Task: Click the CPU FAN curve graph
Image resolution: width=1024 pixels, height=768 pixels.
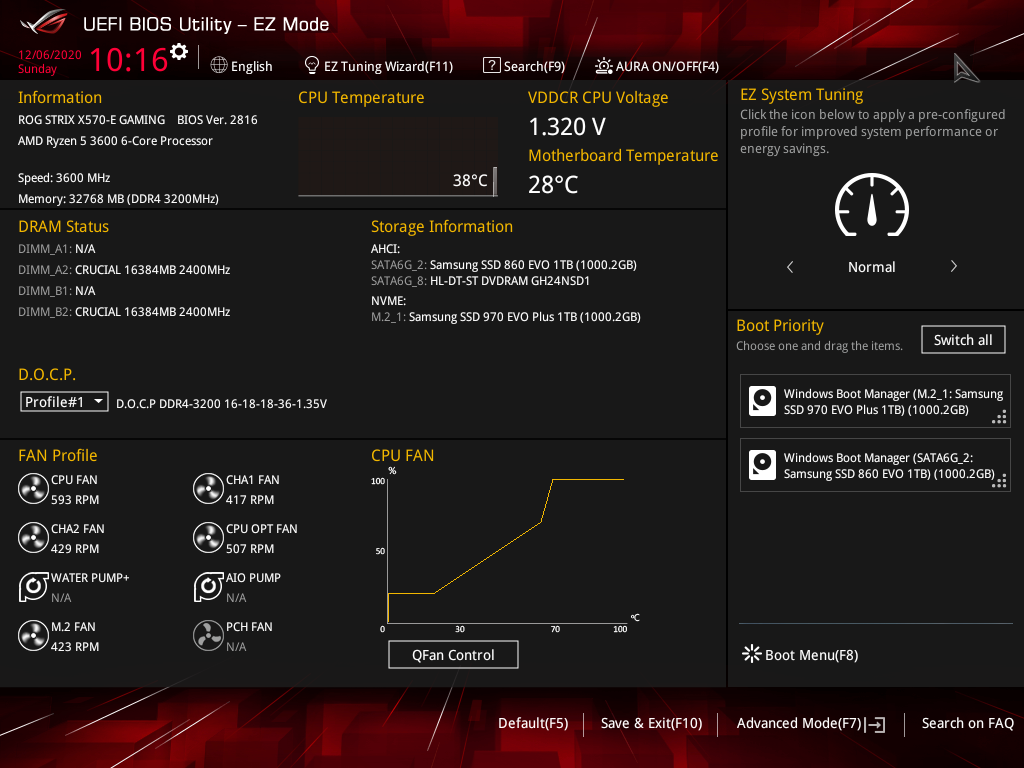Action: [x=506, y=549]
